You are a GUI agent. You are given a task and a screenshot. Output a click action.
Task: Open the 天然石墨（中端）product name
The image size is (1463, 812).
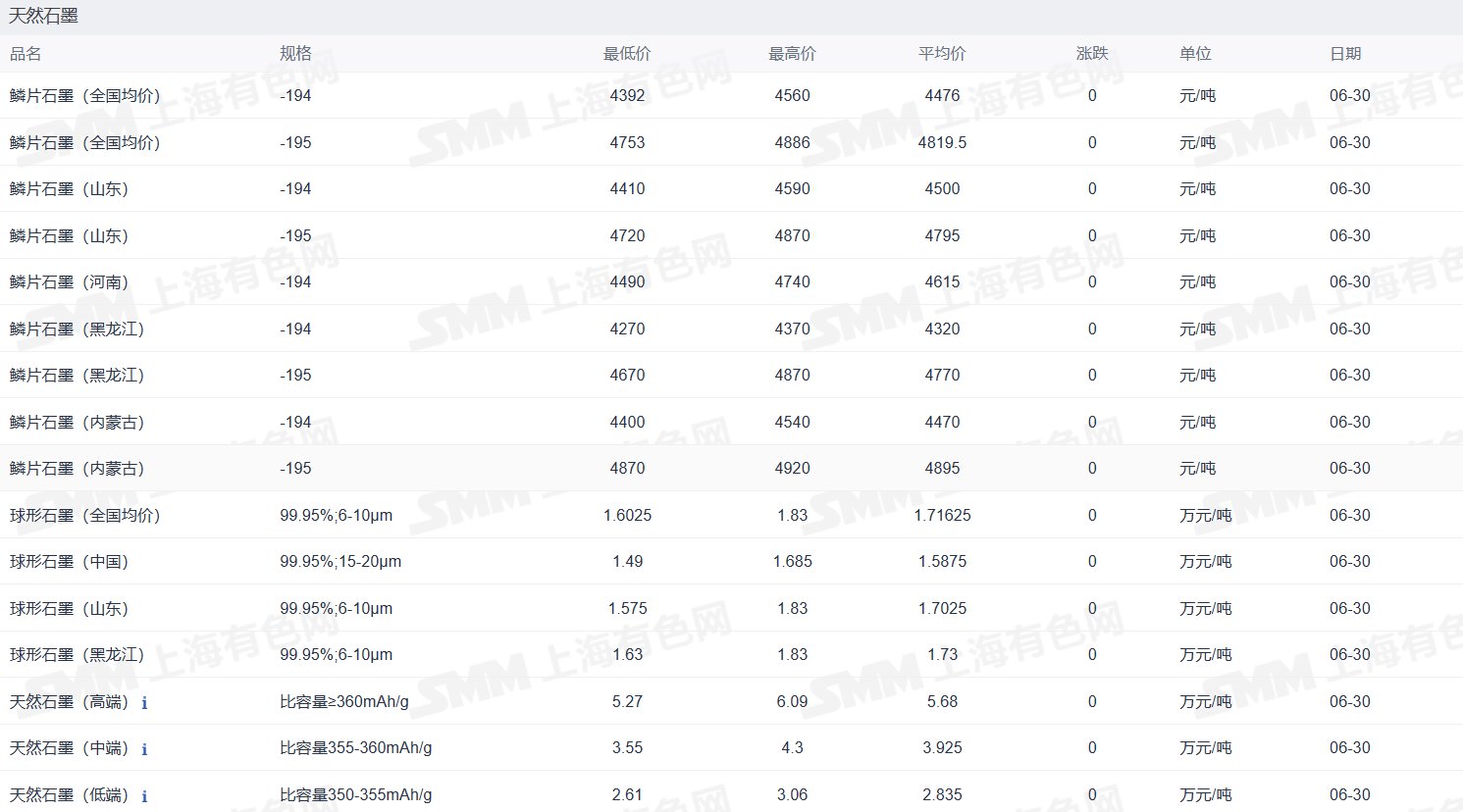tap(70, 747)
